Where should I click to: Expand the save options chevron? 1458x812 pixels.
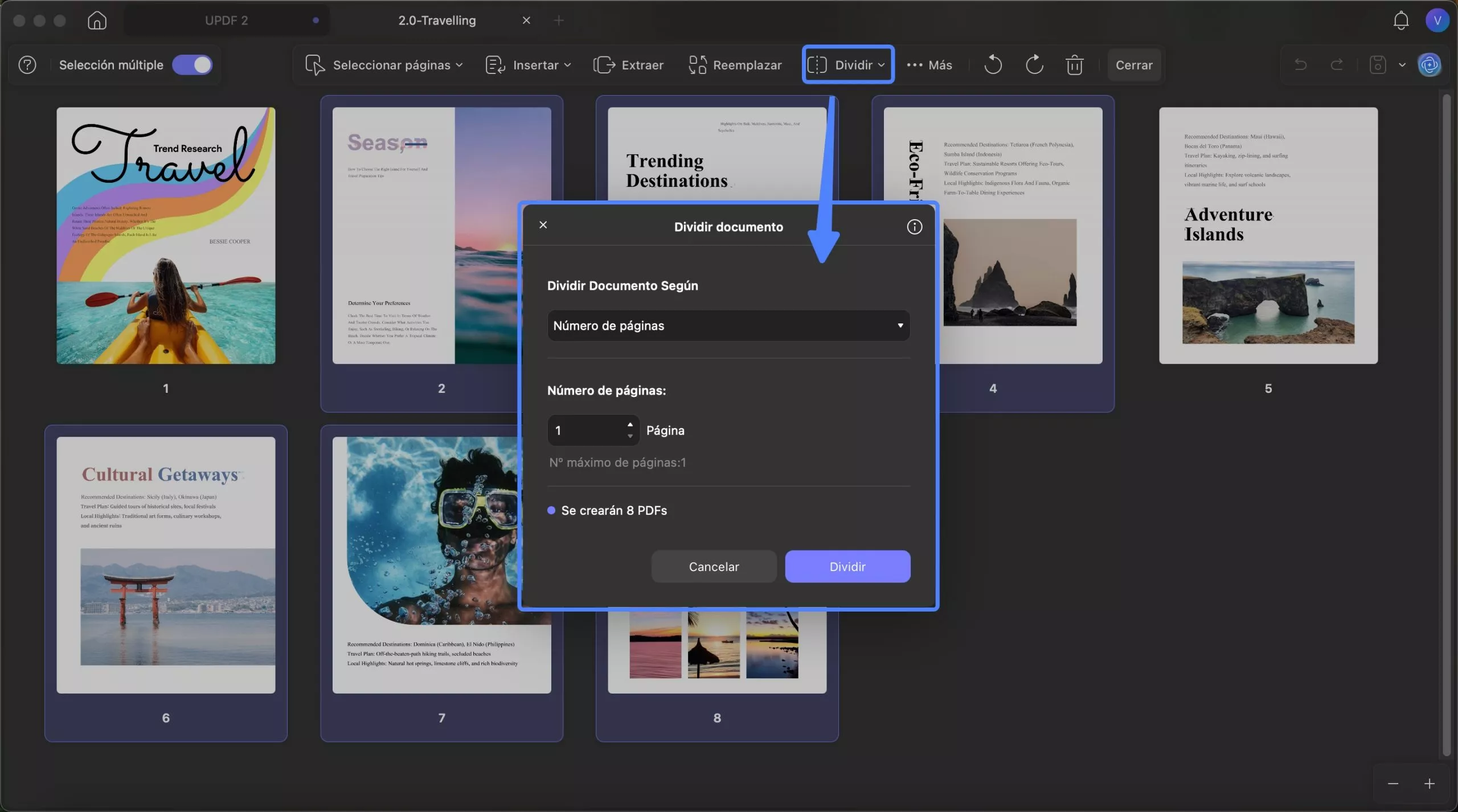click(1402, 65)
